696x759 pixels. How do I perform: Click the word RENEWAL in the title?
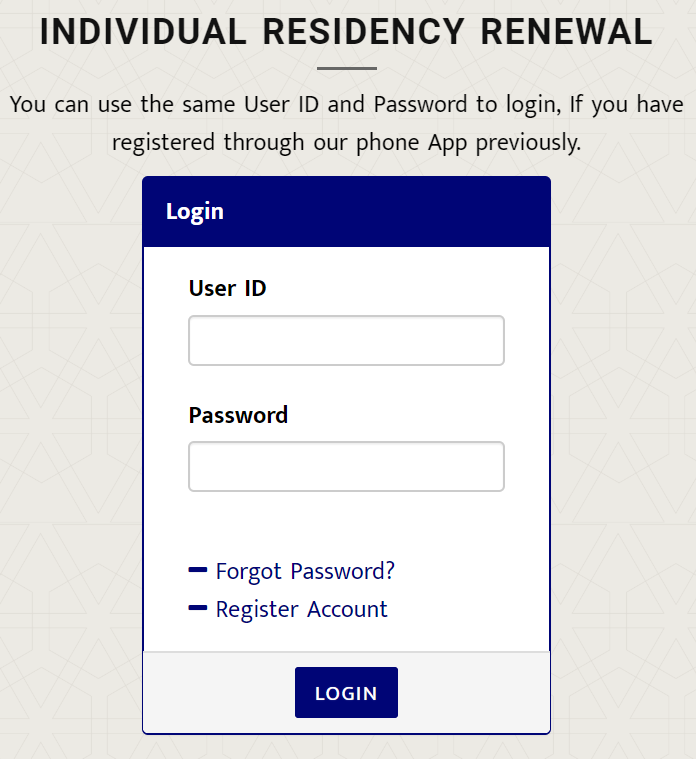[566, 32]
